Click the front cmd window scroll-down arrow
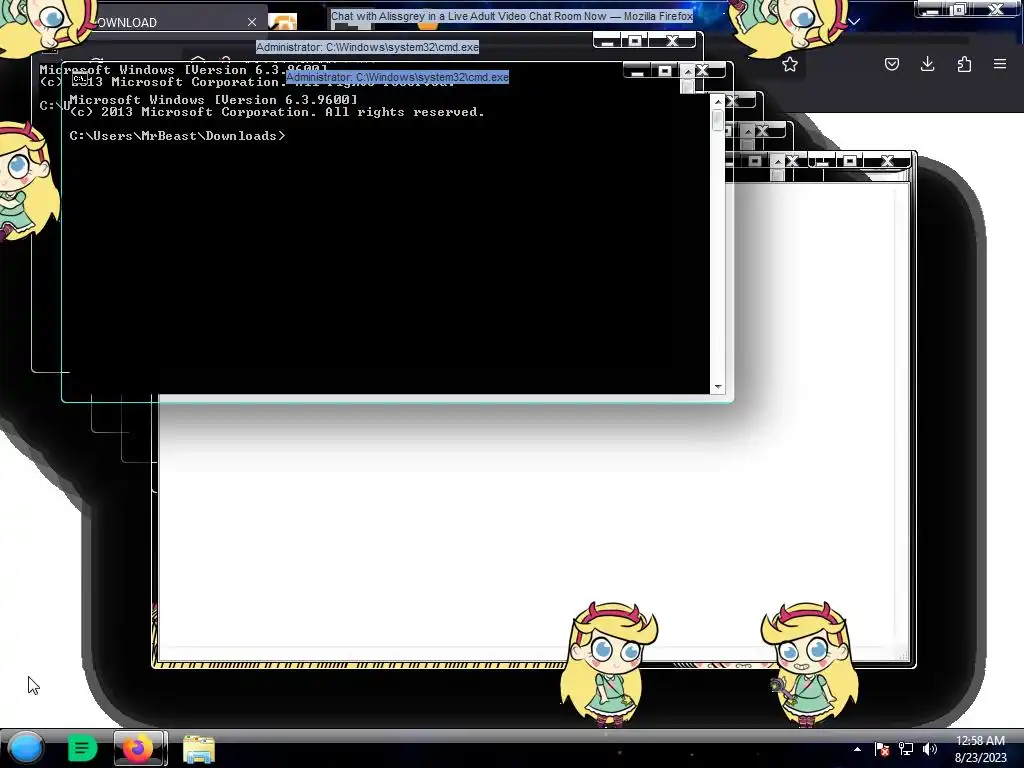1024x768 pixels. tap(718, 387)
